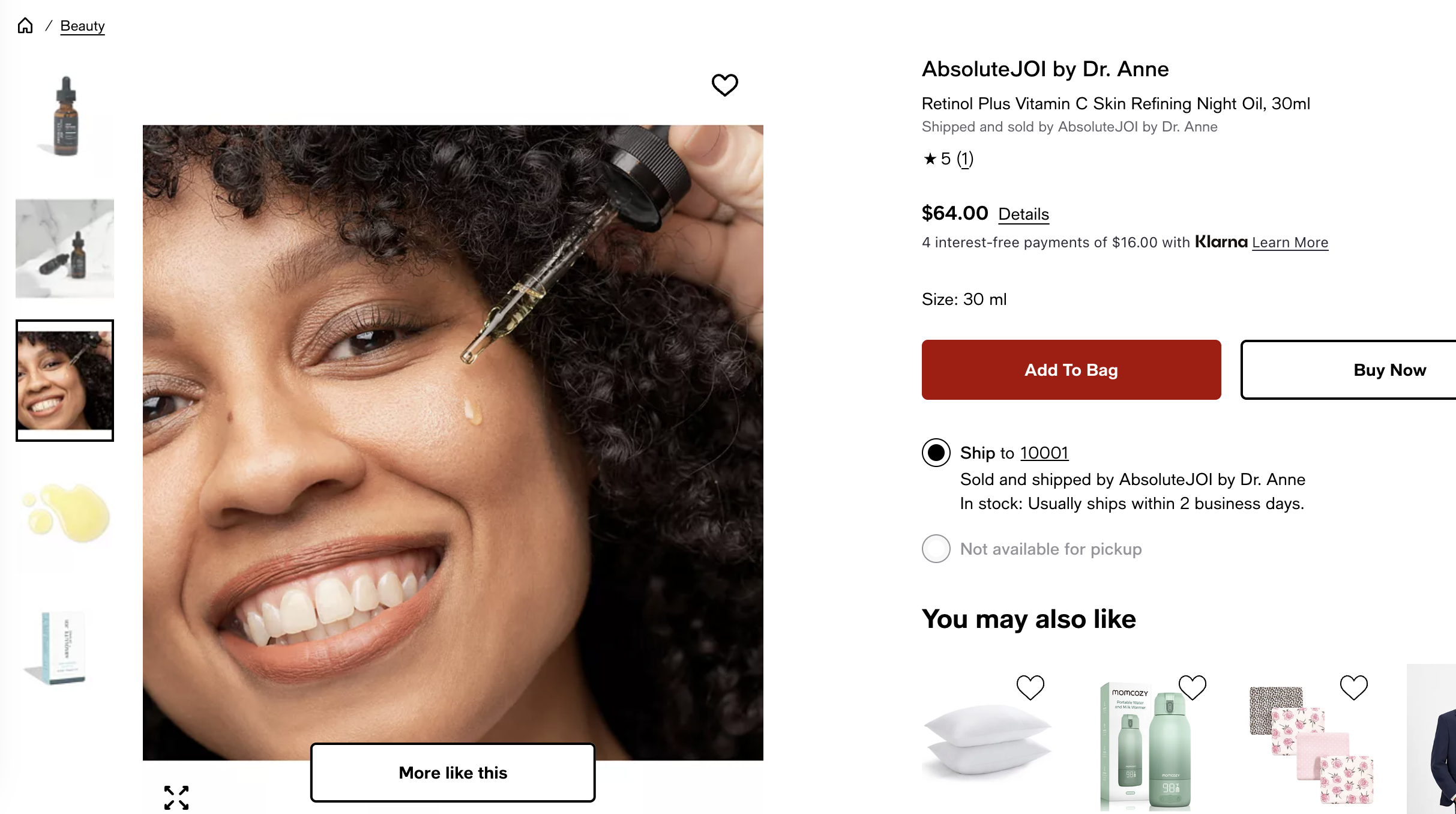This screenshot has height=814, width=1456.
Task: Show the dropper bottle thumbnail
Action: point(65,117)
